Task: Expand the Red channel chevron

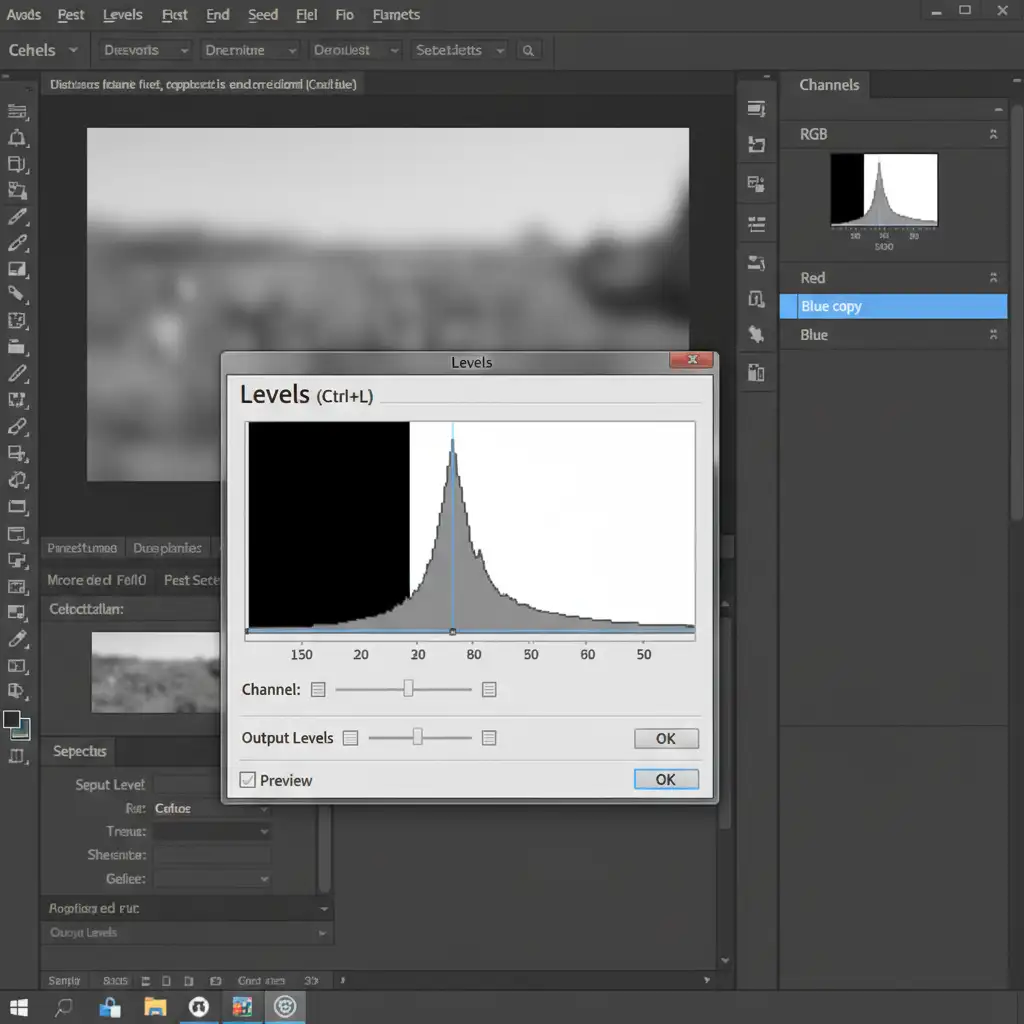Action: [993, 278]
